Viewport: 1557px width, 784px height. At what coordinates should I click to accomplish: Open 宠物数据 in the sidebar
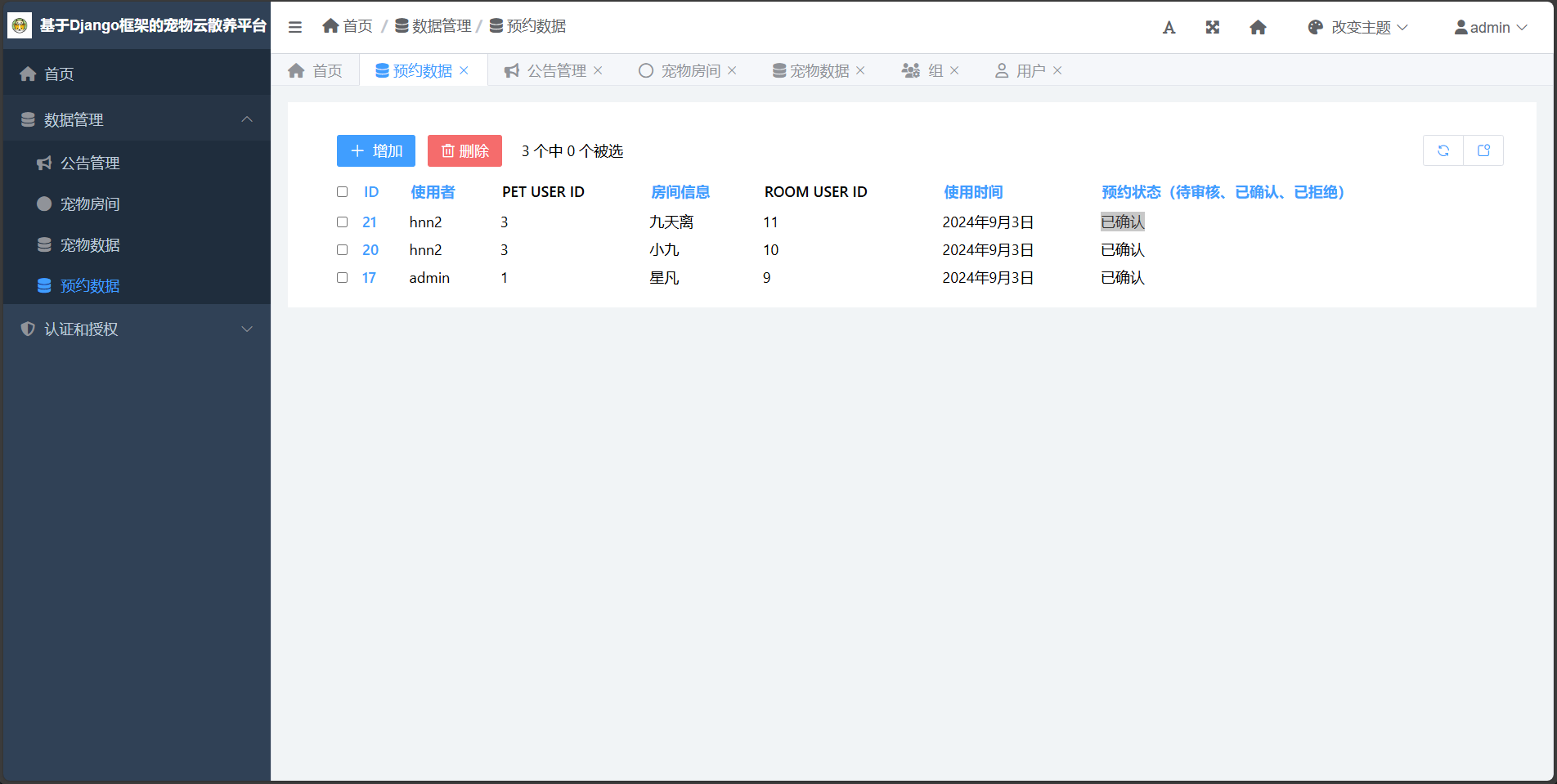point(137,244)
